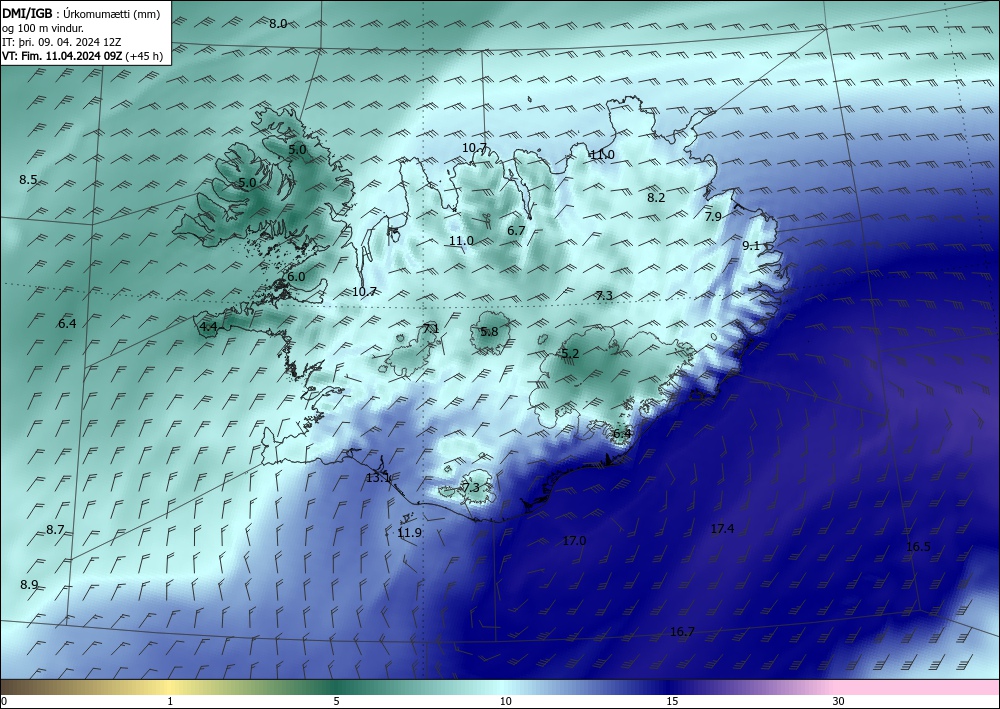Select the 'VT: Fim. 11.04.2024 09Z' valid time
Image resolution: width=1000 pixels, height=709 pixels.
click(x=62, y=56)
